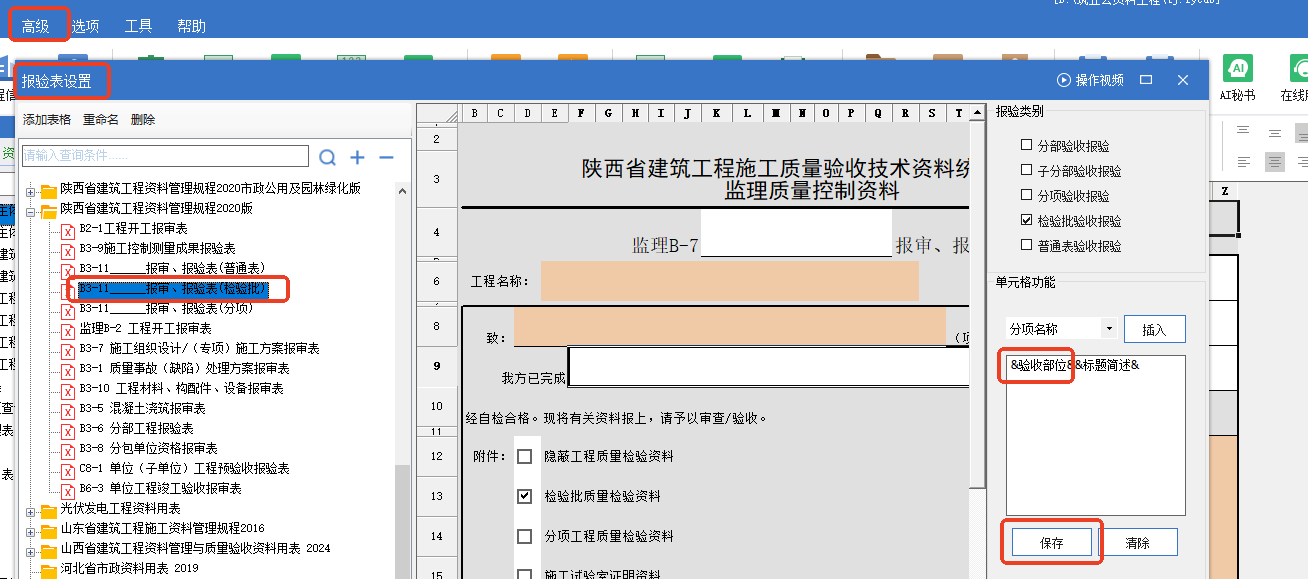Click the search magnifier icon
This screenshot has width=1308, height=579.
pyautogui.click(x=327, y=157)
